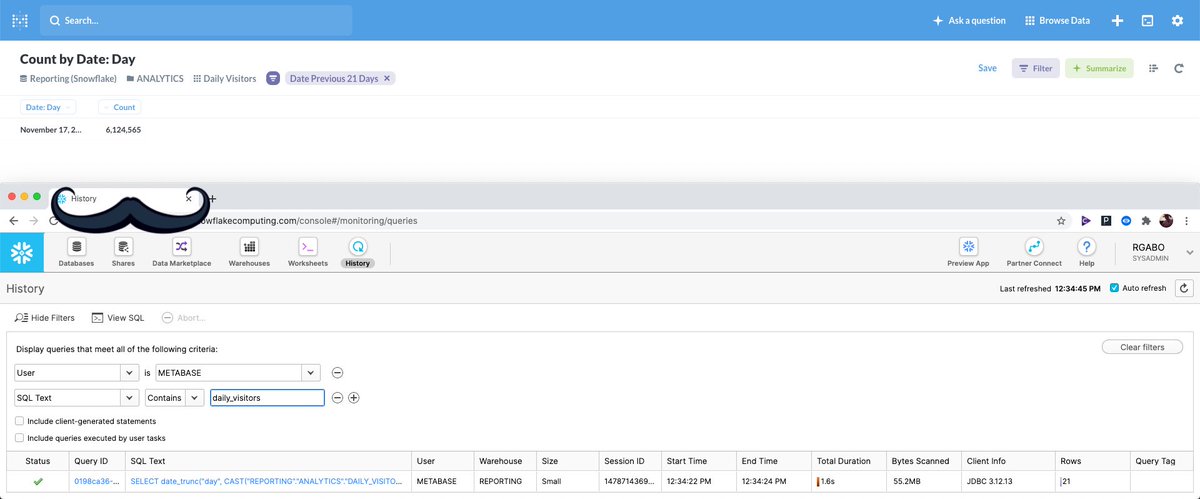Click Clear filters button
1200x499 pixels.
tap(1142, 347)
